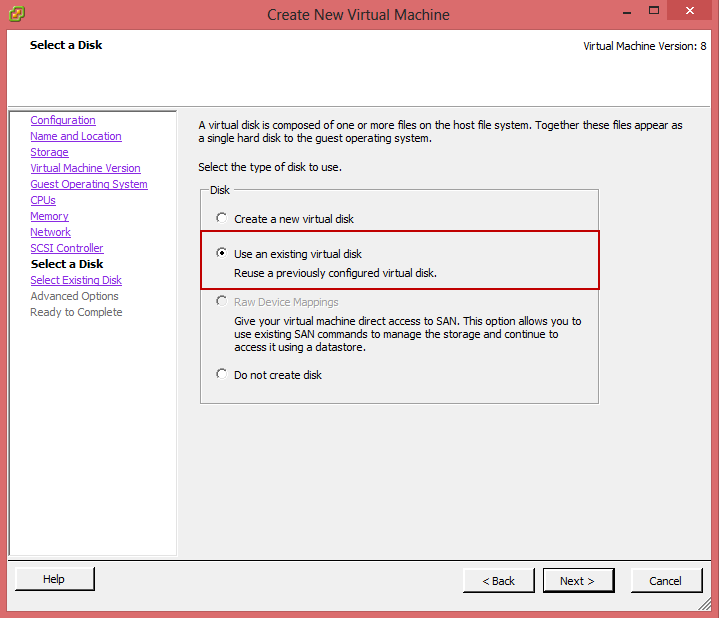Open the Select Existing Disk step
This screenshot has width=719, height=618.
pyautogui.click(x=76, y=280)
